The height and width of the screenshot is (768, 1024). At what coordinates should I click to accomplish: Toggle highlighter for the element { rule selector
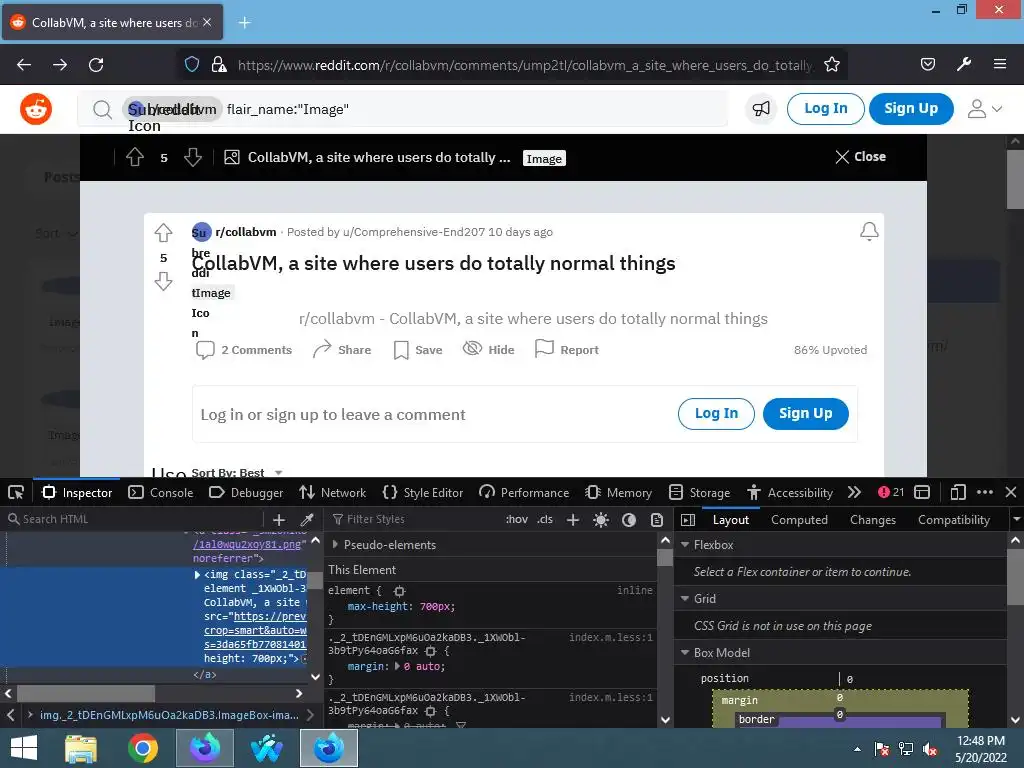coord(399,591)
